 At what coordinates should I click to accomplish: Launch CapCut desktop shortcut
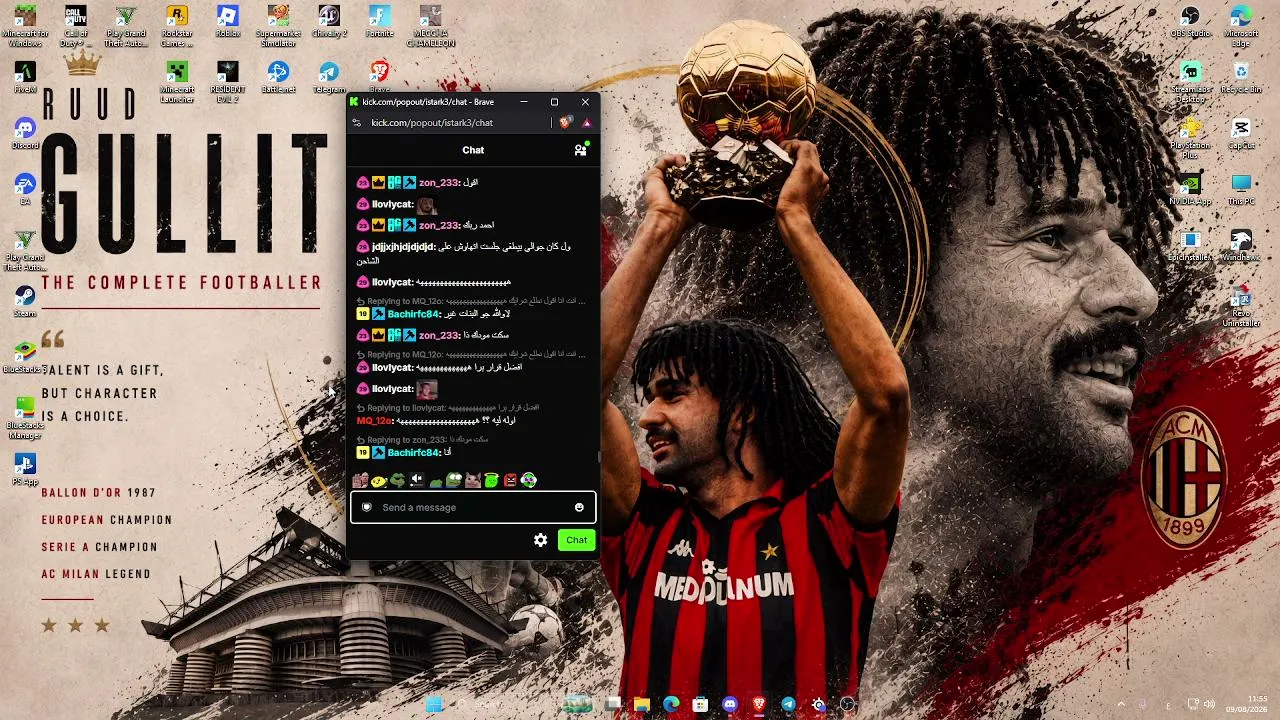pyautogui.click(x=1241, y=133)
